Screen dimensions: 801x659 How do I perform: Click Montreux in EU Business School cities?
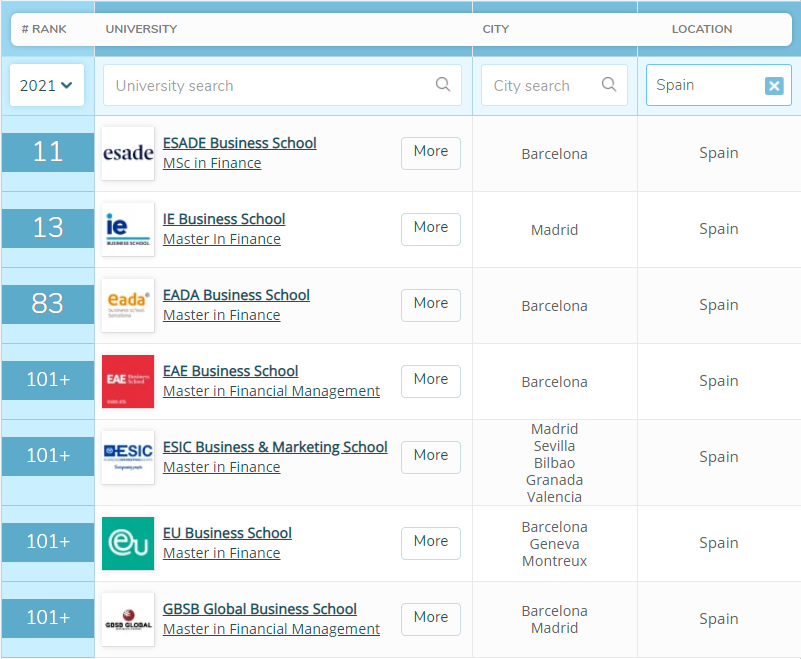(x=554, y=561)
